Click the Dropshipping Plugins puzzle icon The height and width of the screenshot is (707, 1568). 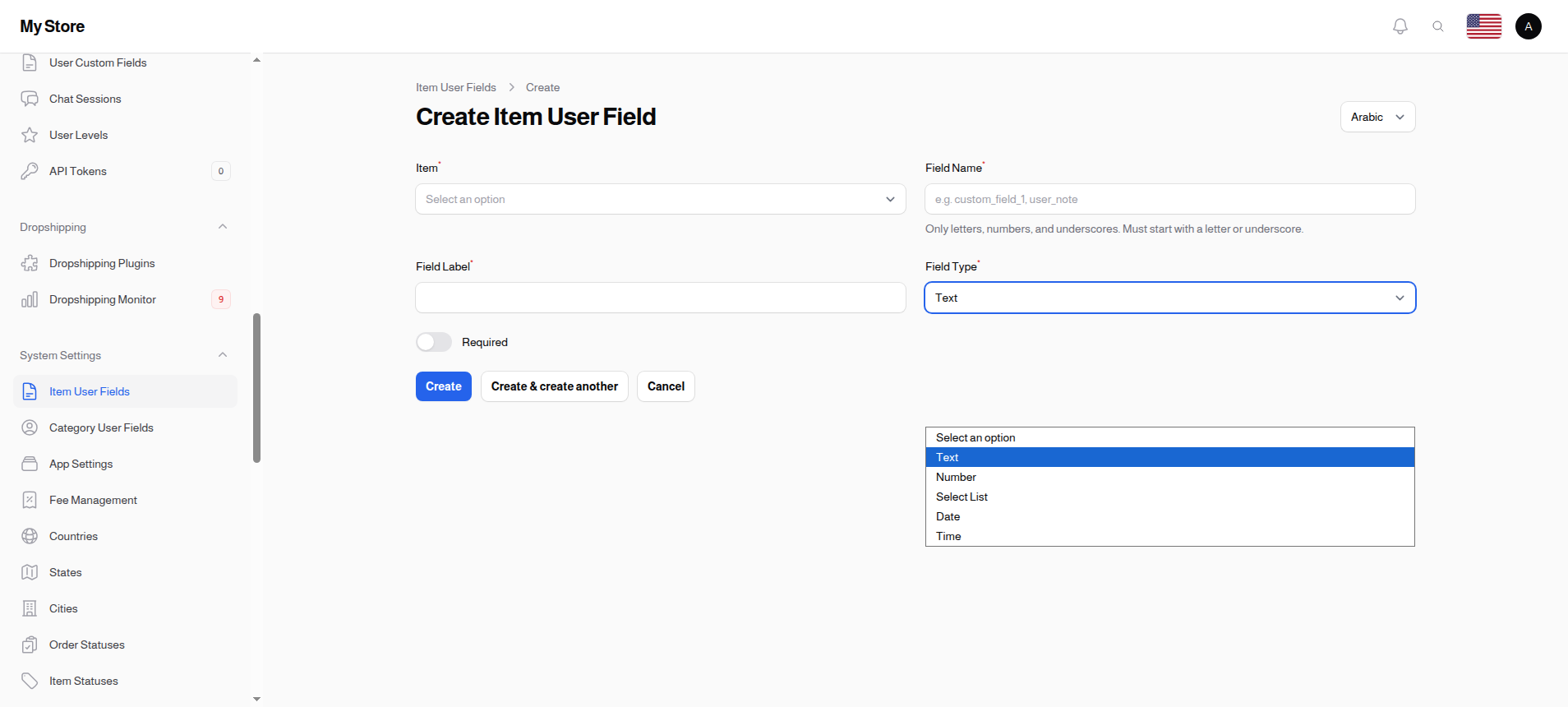(x=30, y=263)
